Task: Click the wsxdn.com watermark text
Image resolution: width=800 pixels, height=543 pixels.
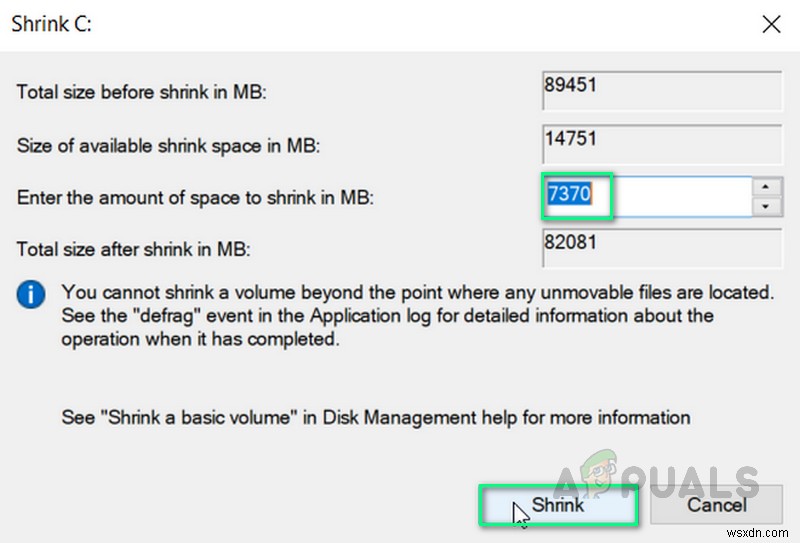Action: [x=757, y=533]
